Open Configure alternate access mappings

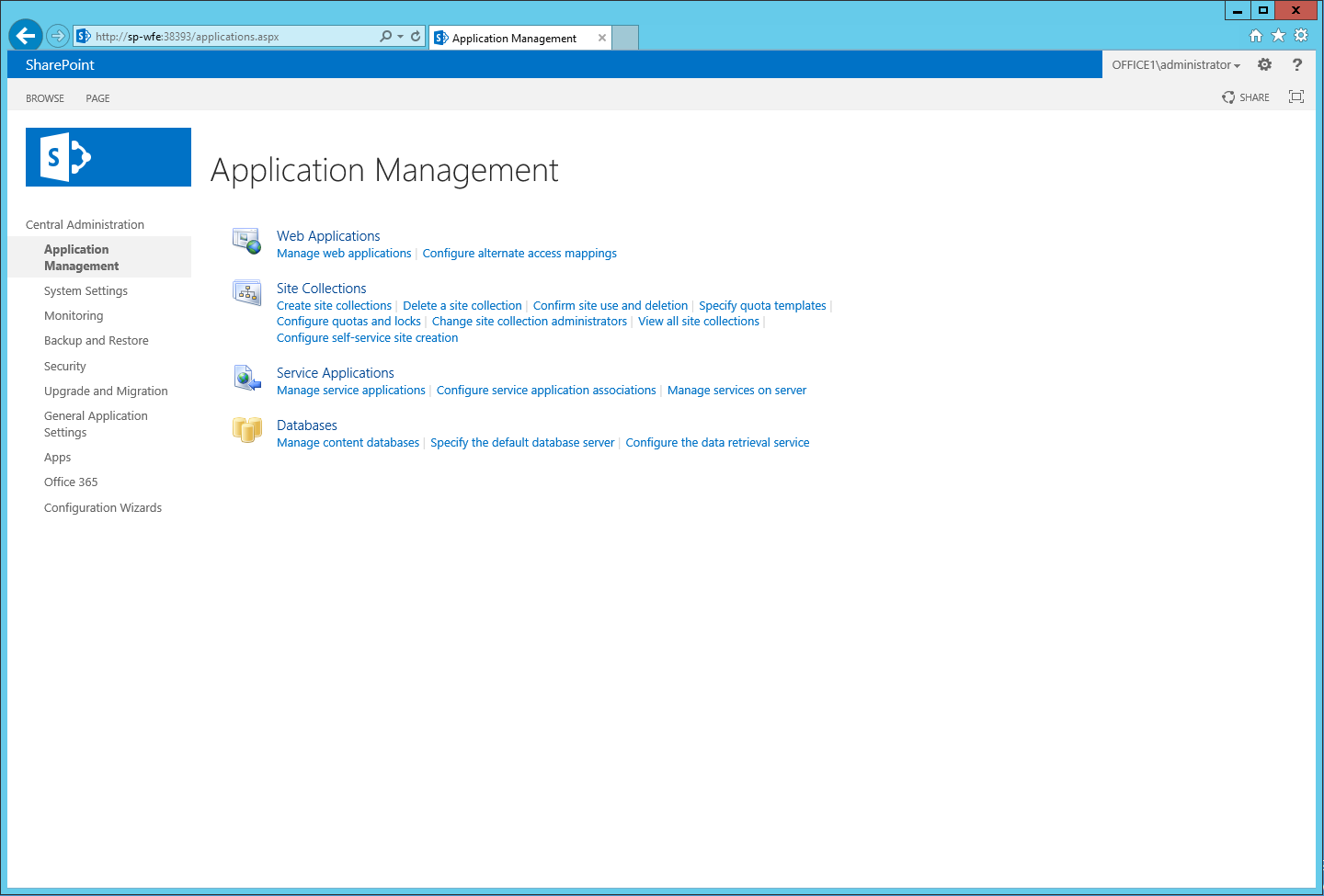click(519, 254)
